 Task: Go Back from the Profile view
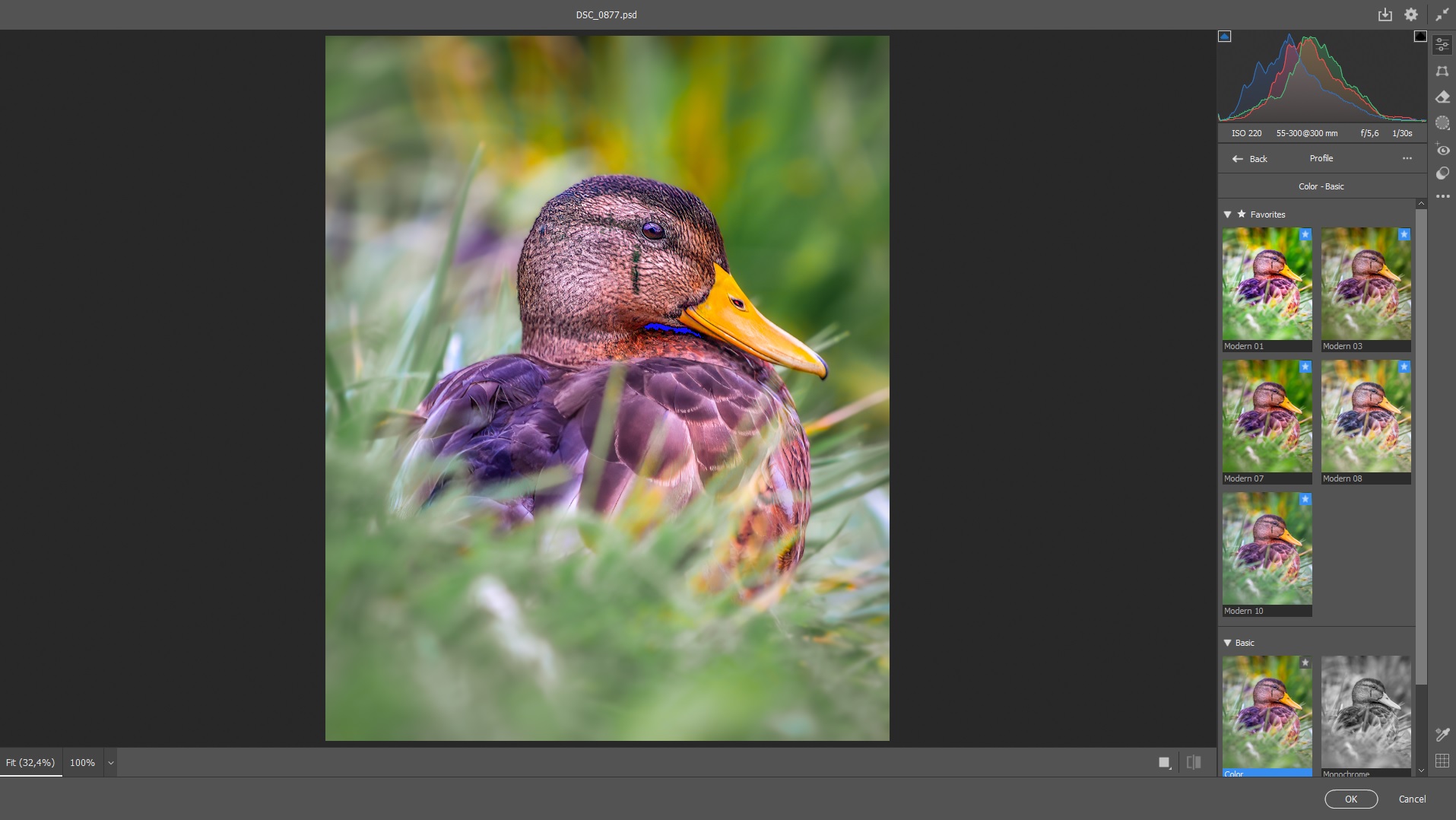pos(1249,158)
